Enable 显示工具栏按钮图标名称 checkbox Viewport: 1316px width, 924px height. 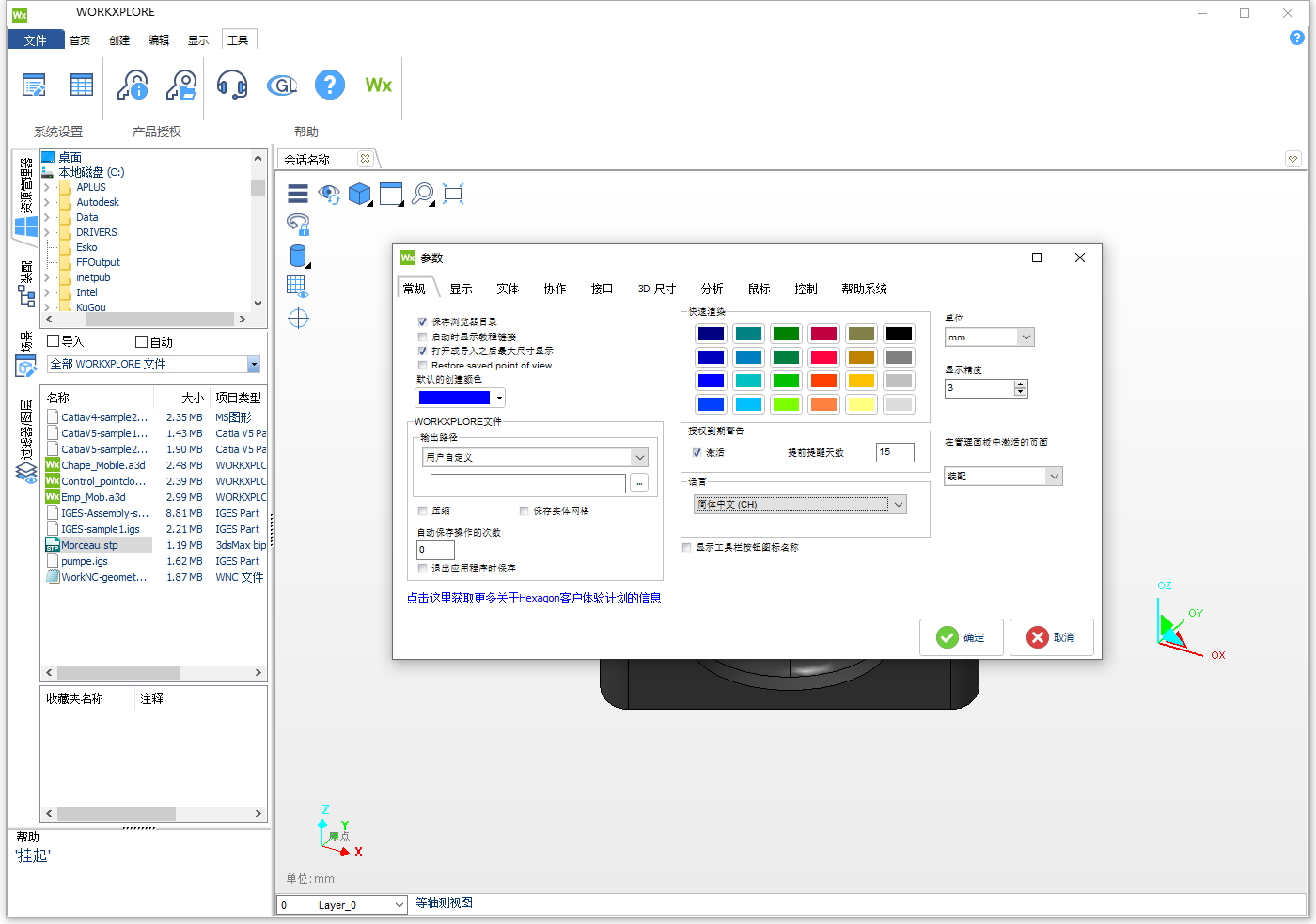tap(686, 547)
